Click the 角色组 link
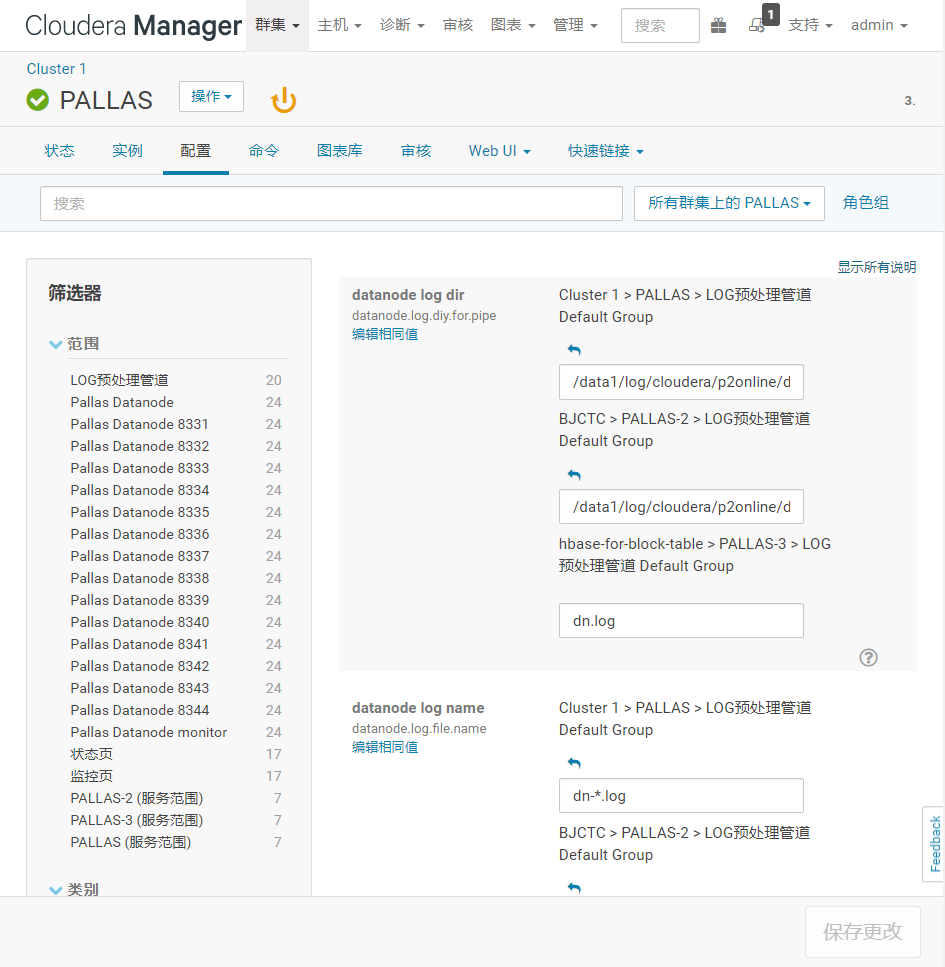 coord(865,203)
